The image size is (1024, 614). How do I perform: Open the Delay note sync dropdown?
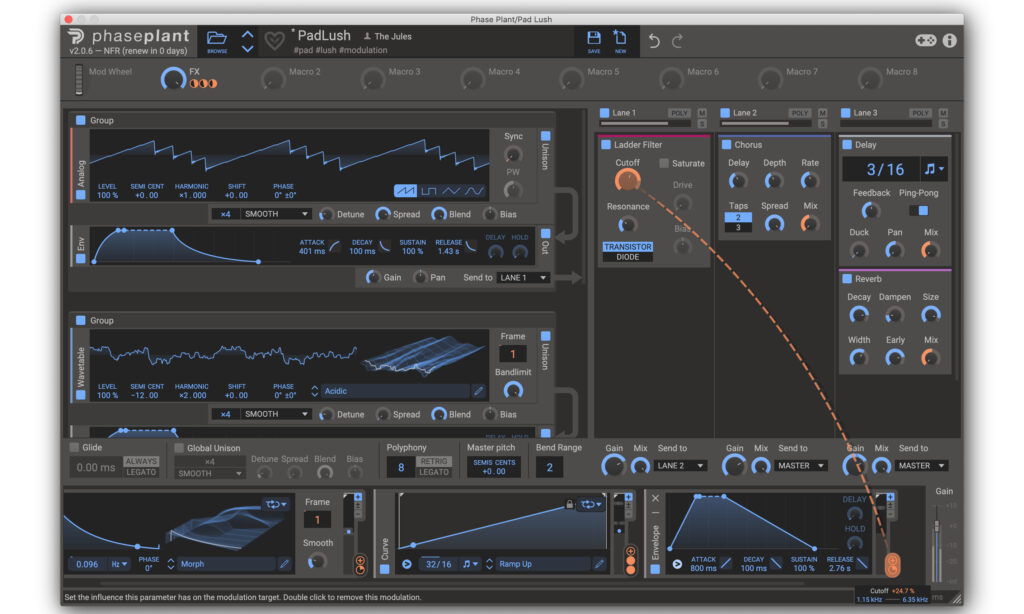(935, 169)
